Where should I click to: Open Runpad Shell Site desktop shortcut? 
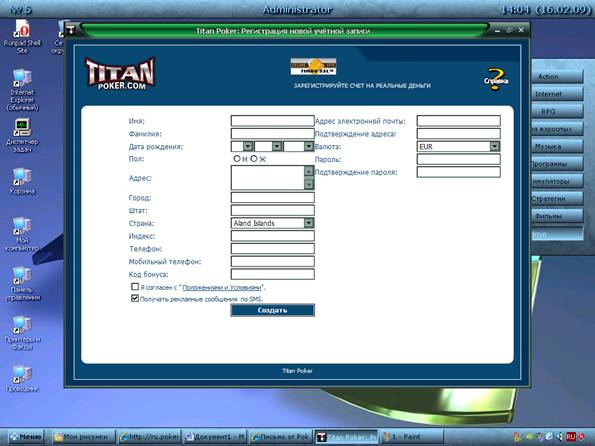point(22,37)
